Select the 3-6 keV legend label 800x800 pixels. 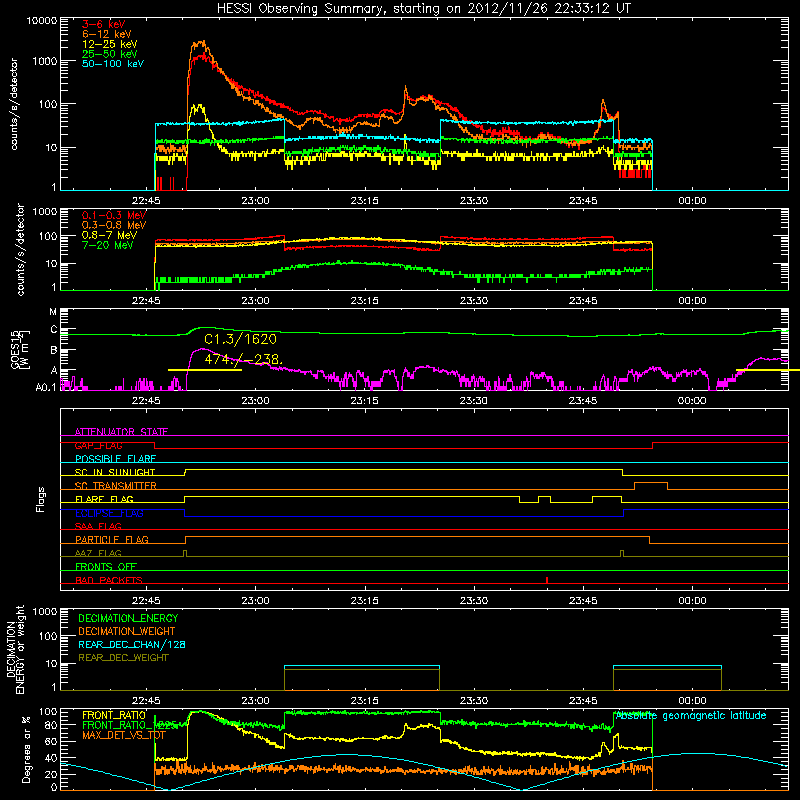click(x=103, y=24)
